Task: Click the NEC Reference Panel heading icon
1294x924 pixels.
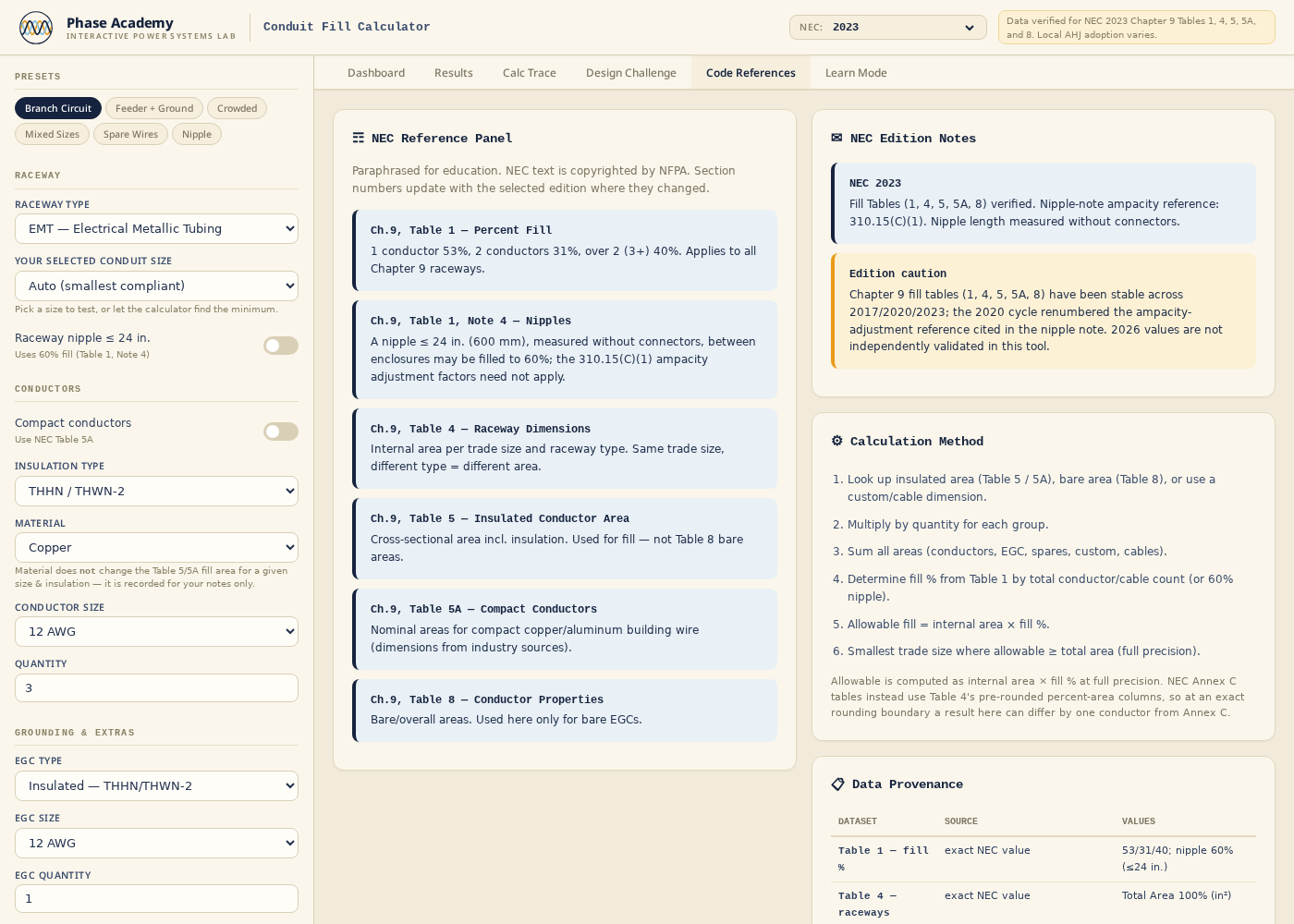Action: [x=358, y=138]
